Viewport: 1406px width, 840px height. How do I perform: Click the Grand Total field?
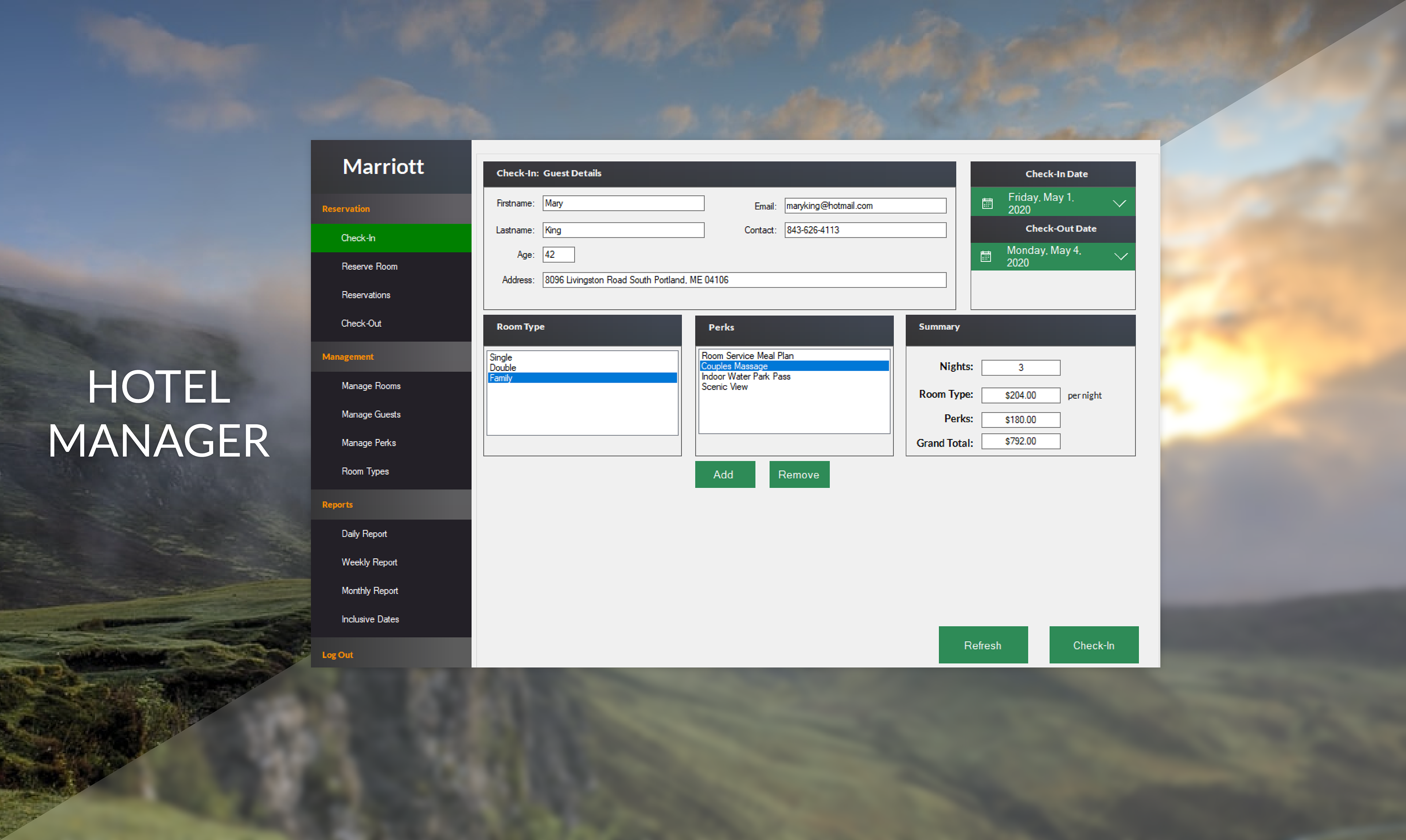[1020, 441]
